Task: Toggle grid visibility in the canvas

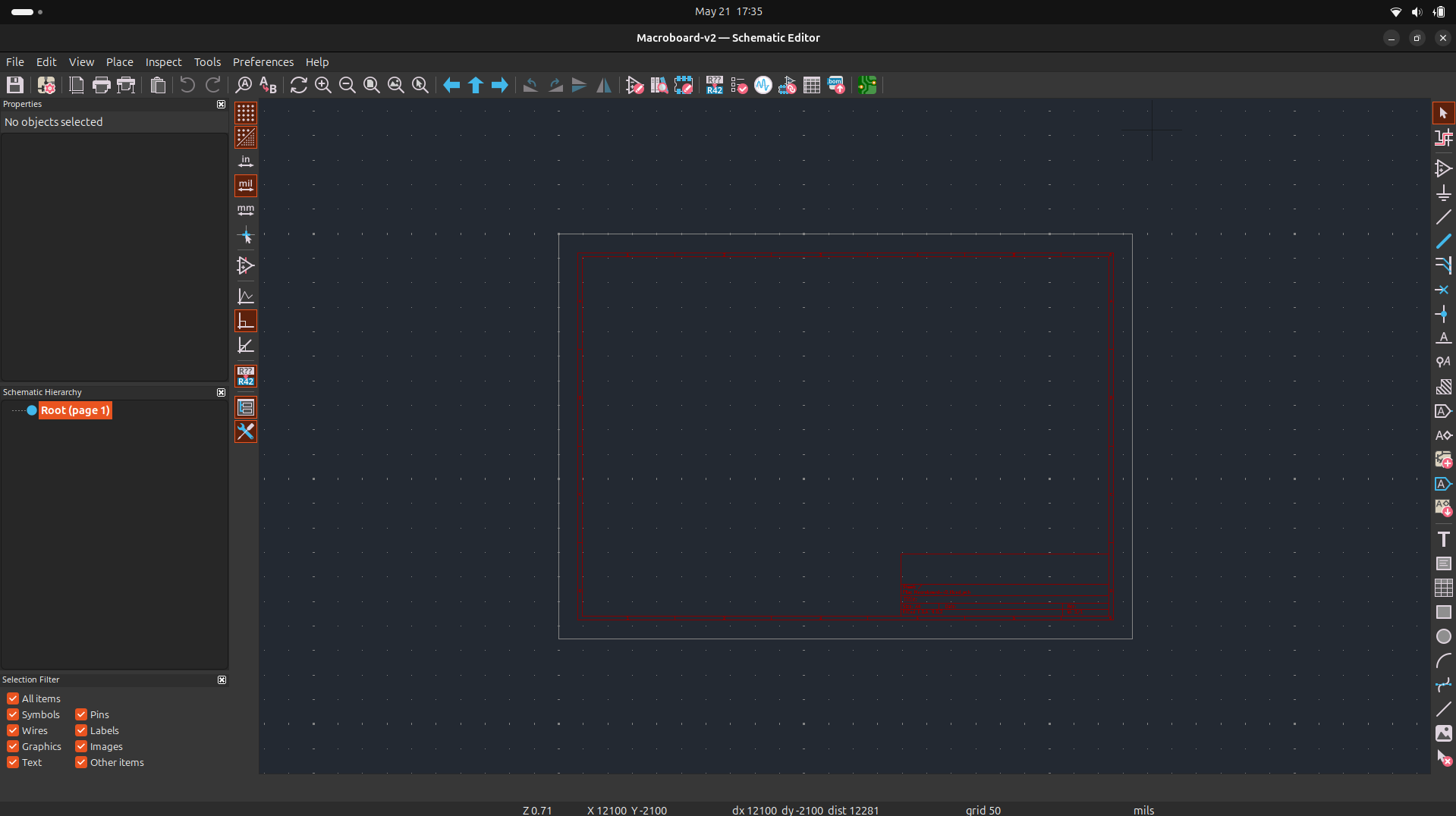Action: (x=245, y=113)
